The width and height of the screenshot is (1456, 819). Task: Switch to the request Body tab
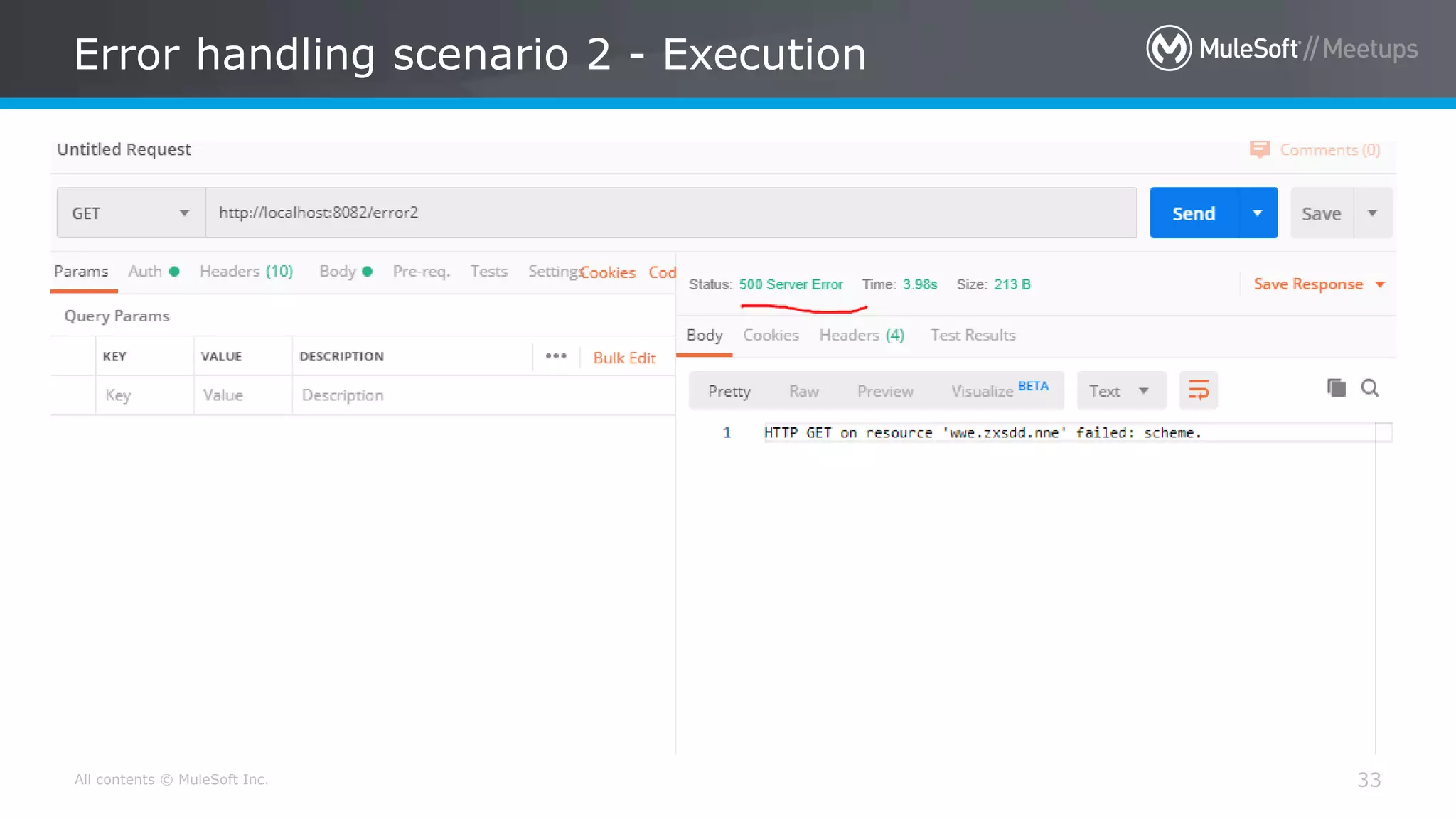coord(346,272)
